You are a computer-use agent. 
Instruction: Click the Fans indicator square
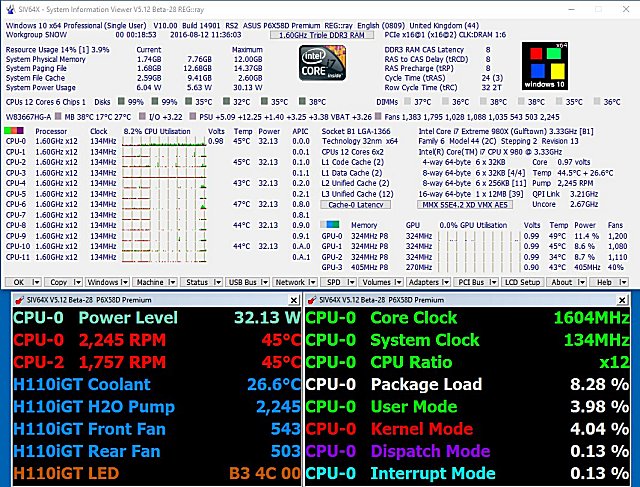click(x=378, y=116)
